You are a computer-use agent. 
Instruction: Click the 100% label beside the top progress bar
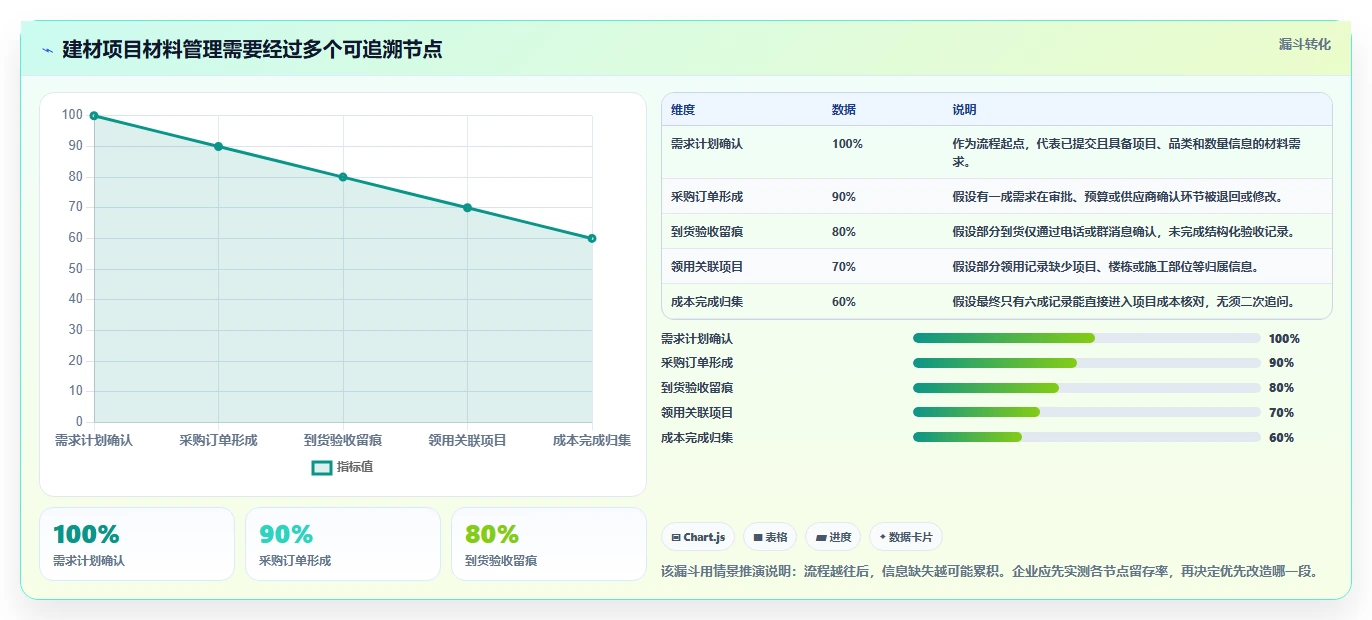pyautogui.click(x=1284, y=338)
